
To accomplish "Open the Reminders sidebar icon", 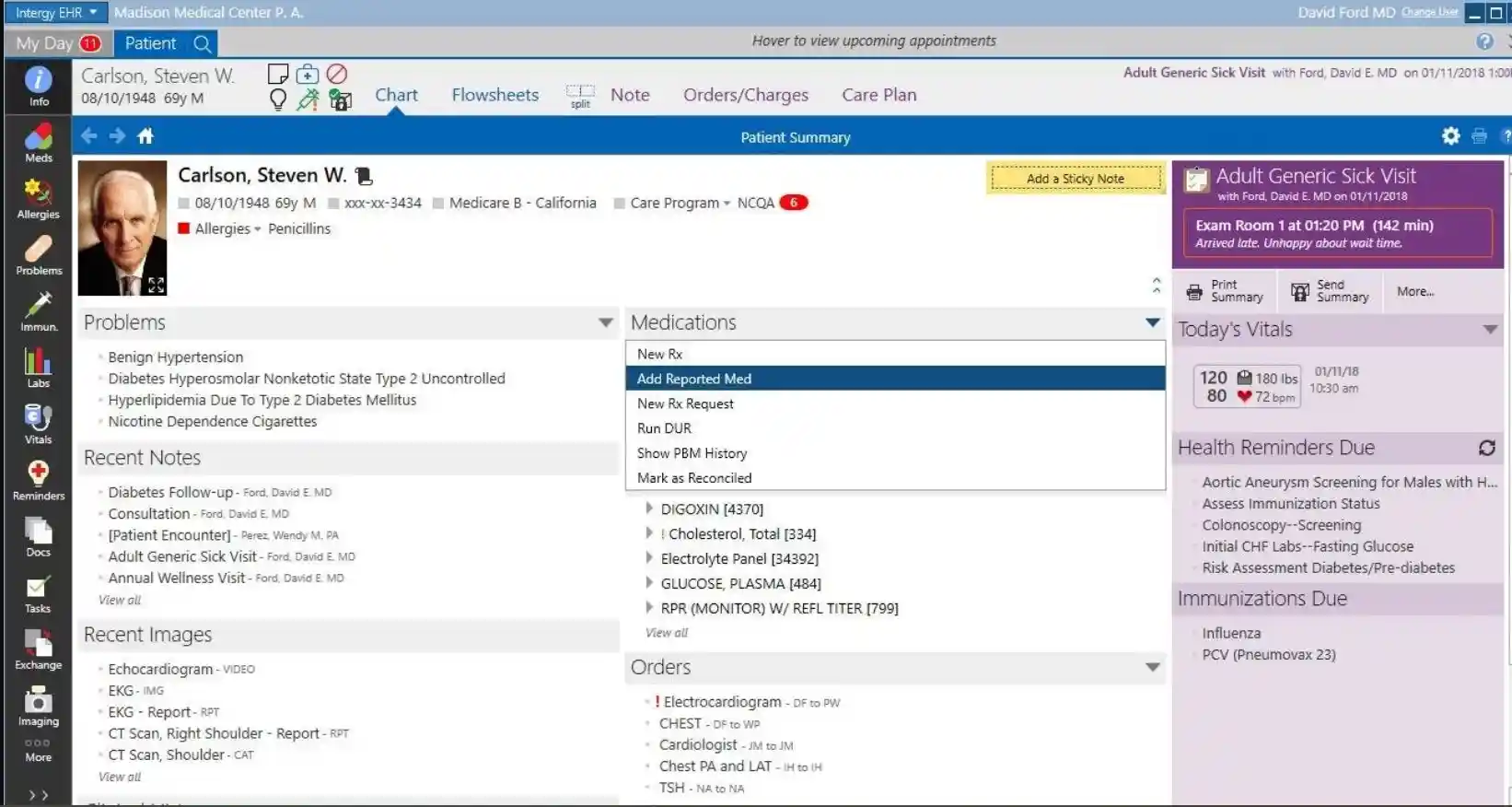I will [x=39, y=481].
